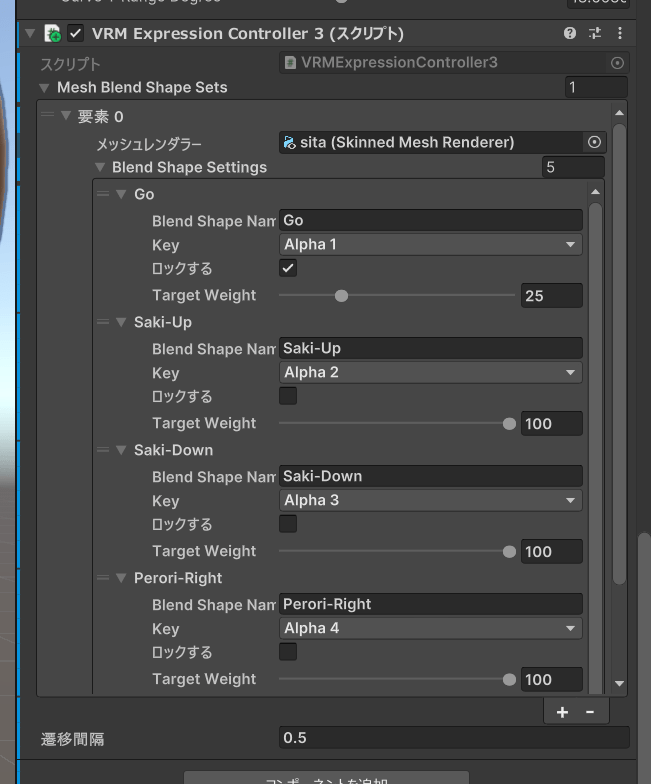The image size is (651, 784).
Task: Uncheck lock checkbox for Go
Action: click(288, 268)
